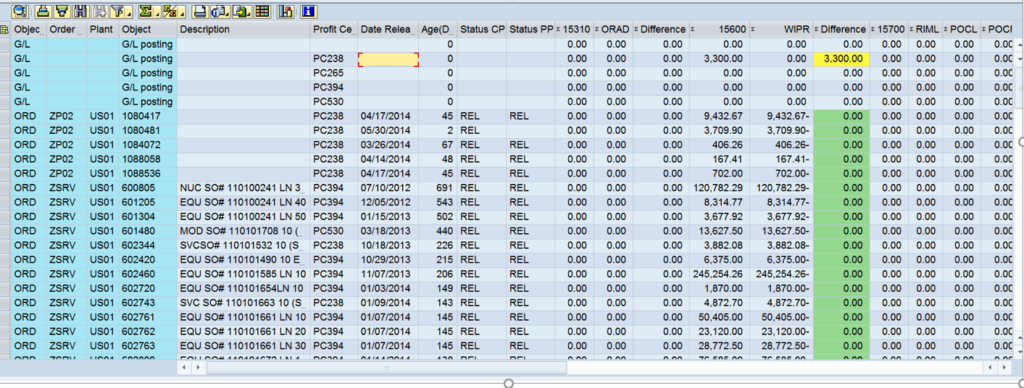Open Subtotals toolbar icon

pyautogui.click(x=174, y=11)
